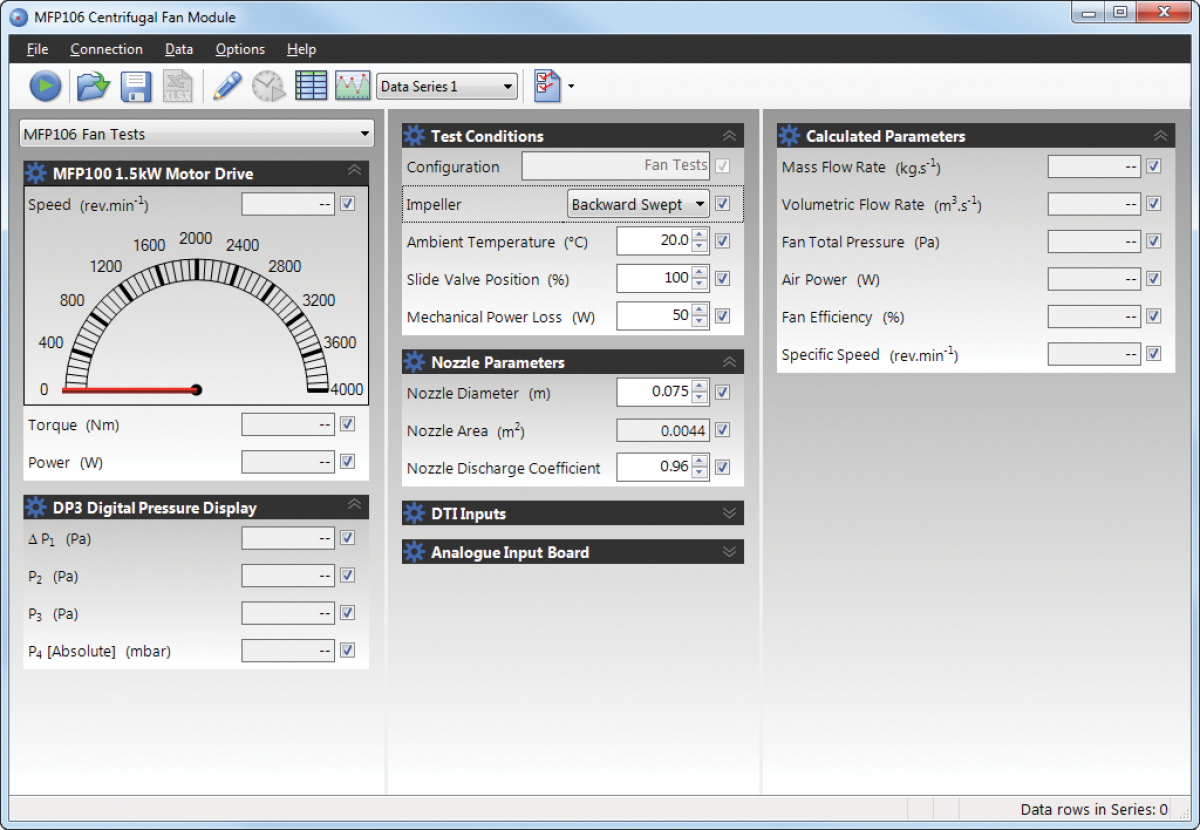Toggle the Impeller checkbox
Image resolution: width=1200 pixels, height=830 pixels.
tap(723, 204)
